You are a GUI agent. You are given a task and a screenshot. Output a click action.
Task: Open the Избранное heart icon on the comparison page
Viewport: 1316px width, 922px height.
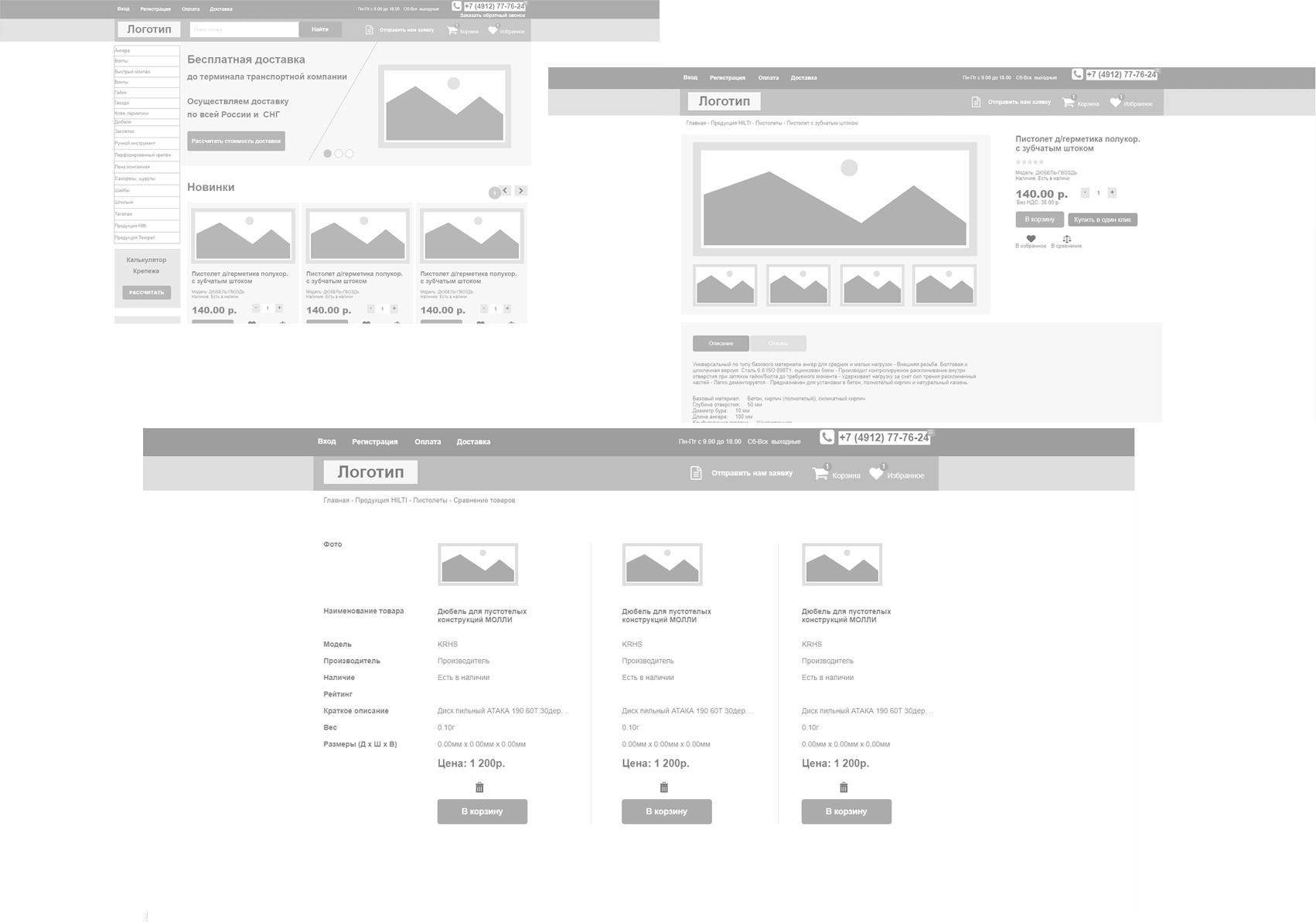click(876, 473)
